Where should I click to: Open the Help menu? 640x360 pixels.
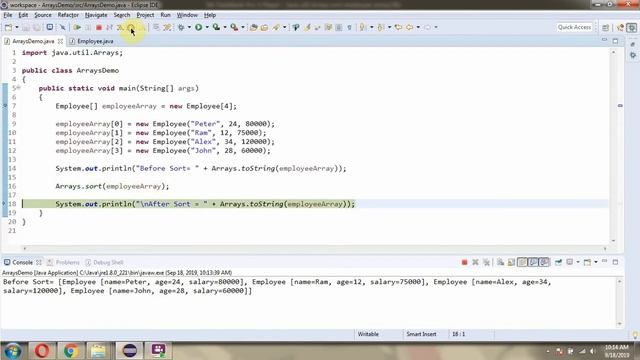click(210, 15)
